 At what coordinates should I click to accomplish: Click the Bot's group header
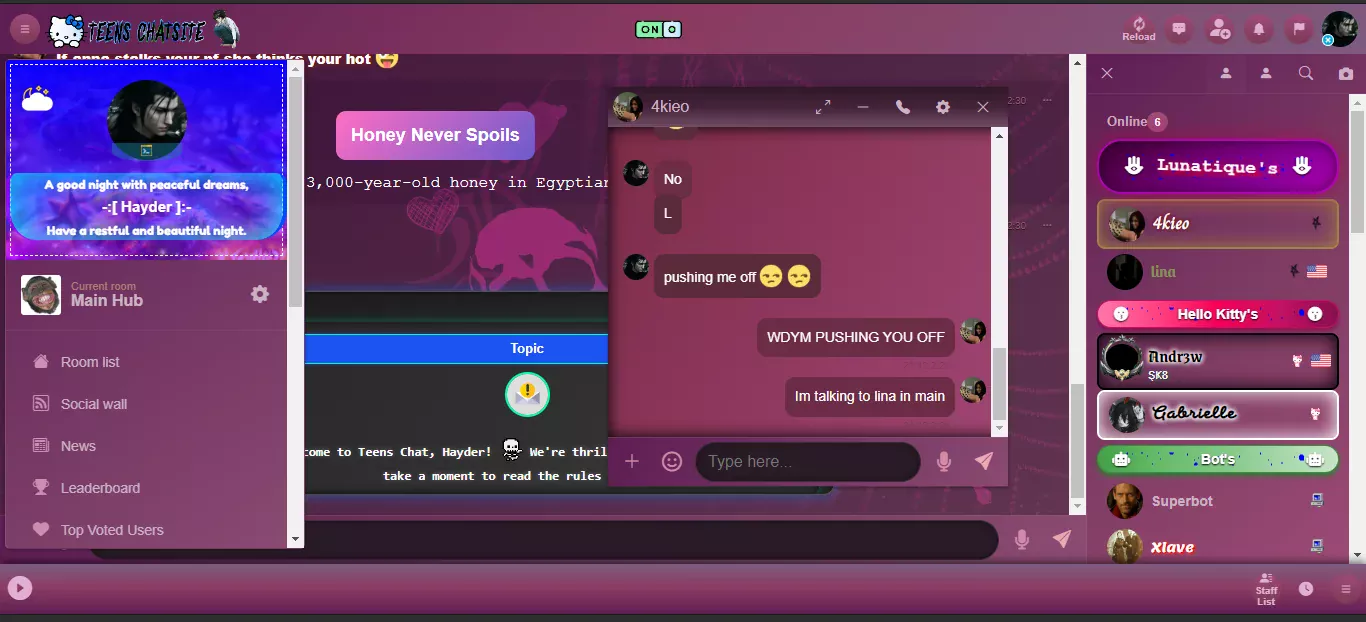[x=1218, y=460]
